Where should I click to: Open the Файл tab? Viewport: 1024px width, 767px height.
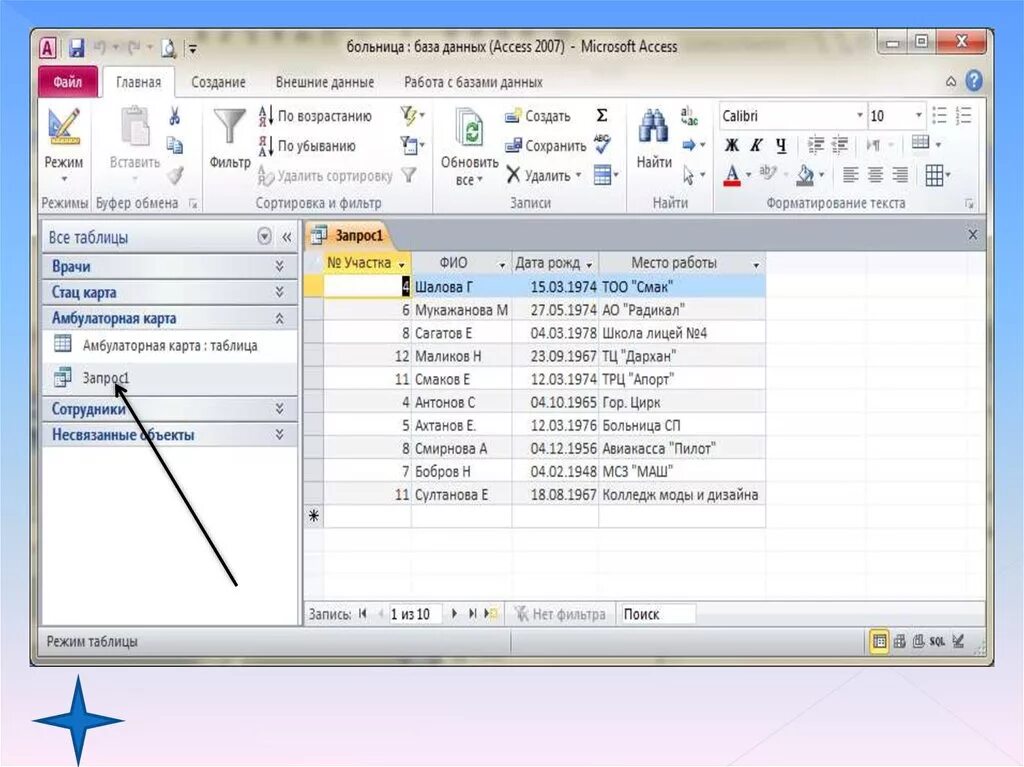(x=68, y=82)
